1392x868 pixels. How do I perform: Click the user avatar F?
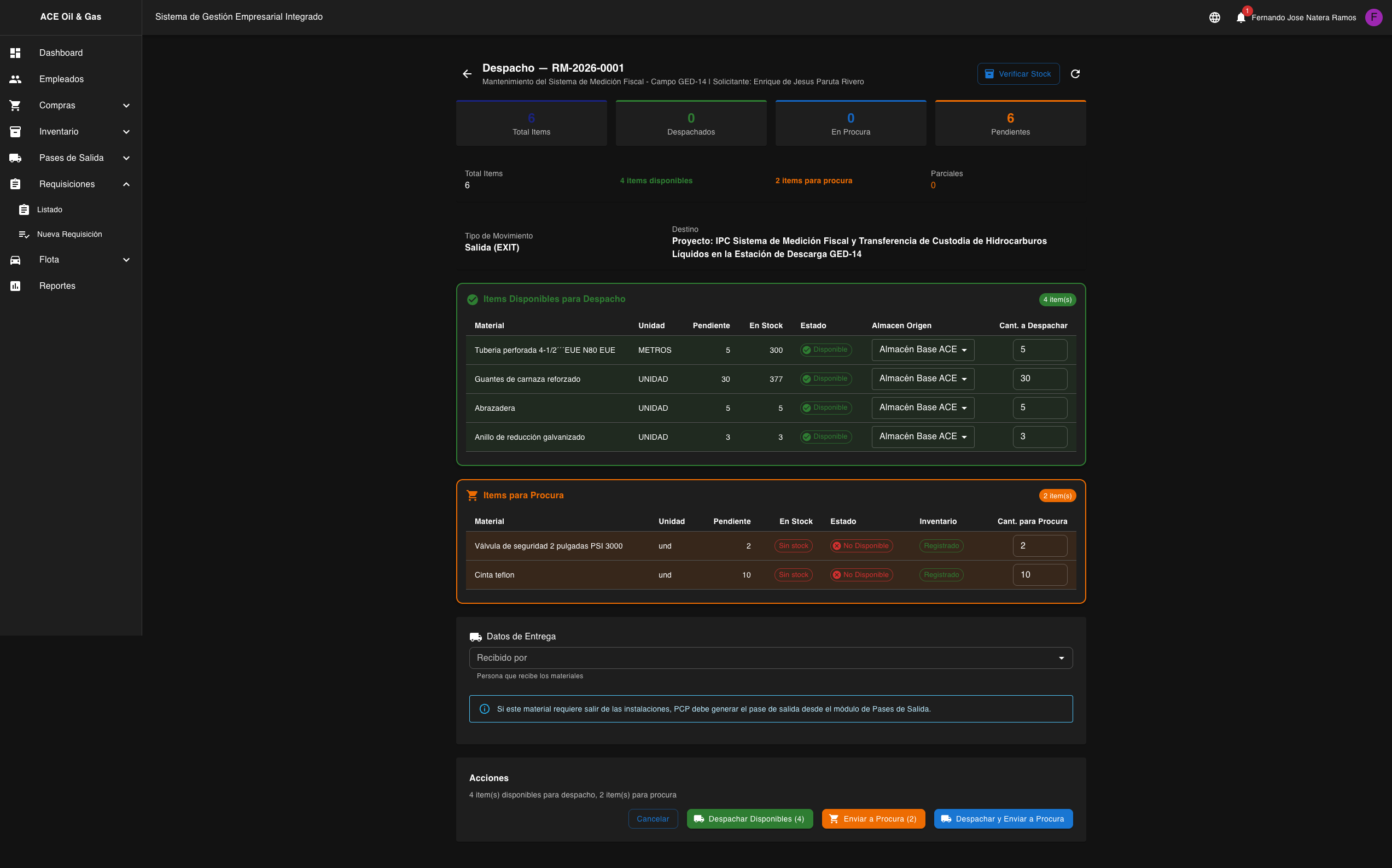(1373, 17)
